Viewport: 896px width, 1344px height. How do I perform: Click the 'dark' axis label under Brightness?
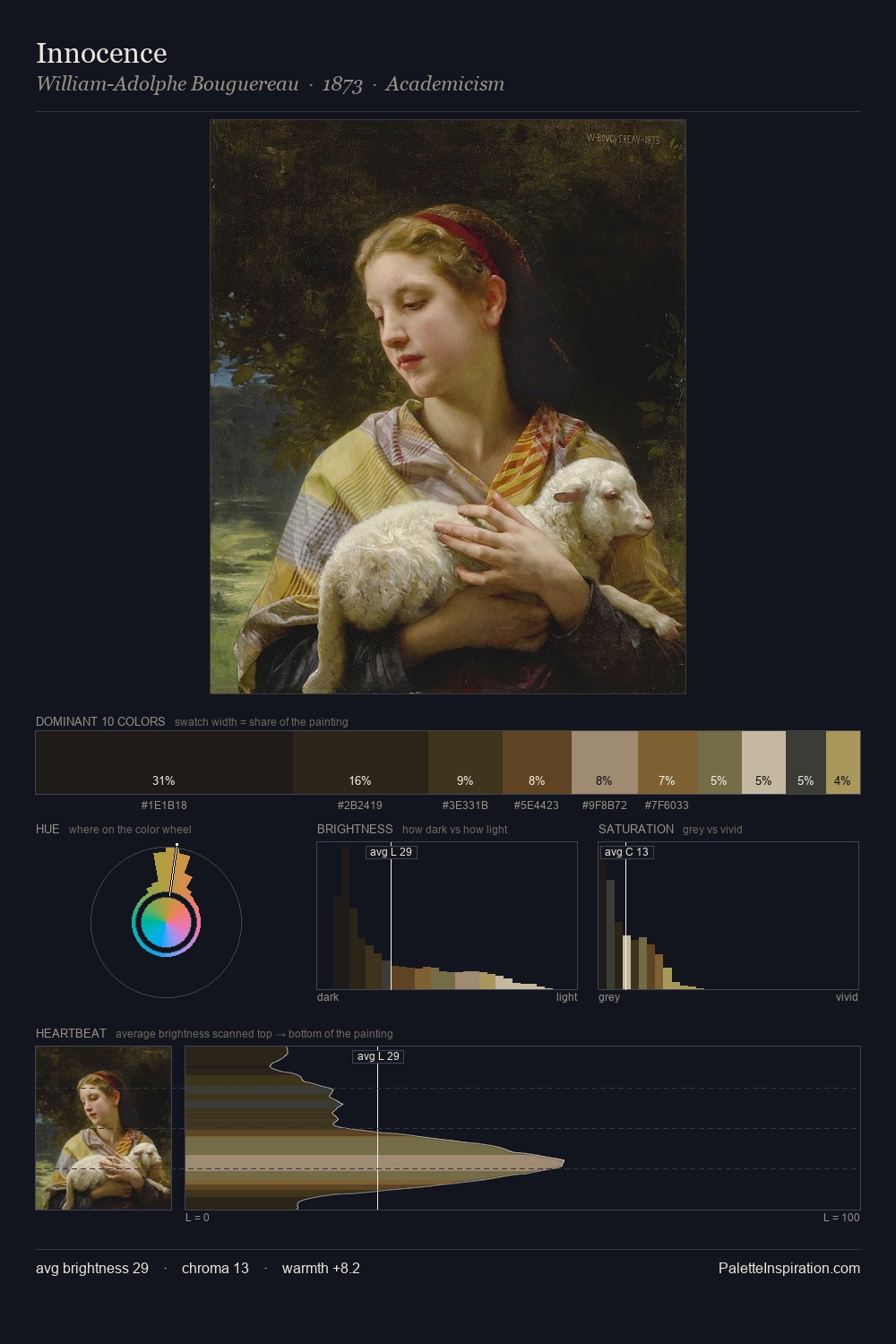point(328,997)
